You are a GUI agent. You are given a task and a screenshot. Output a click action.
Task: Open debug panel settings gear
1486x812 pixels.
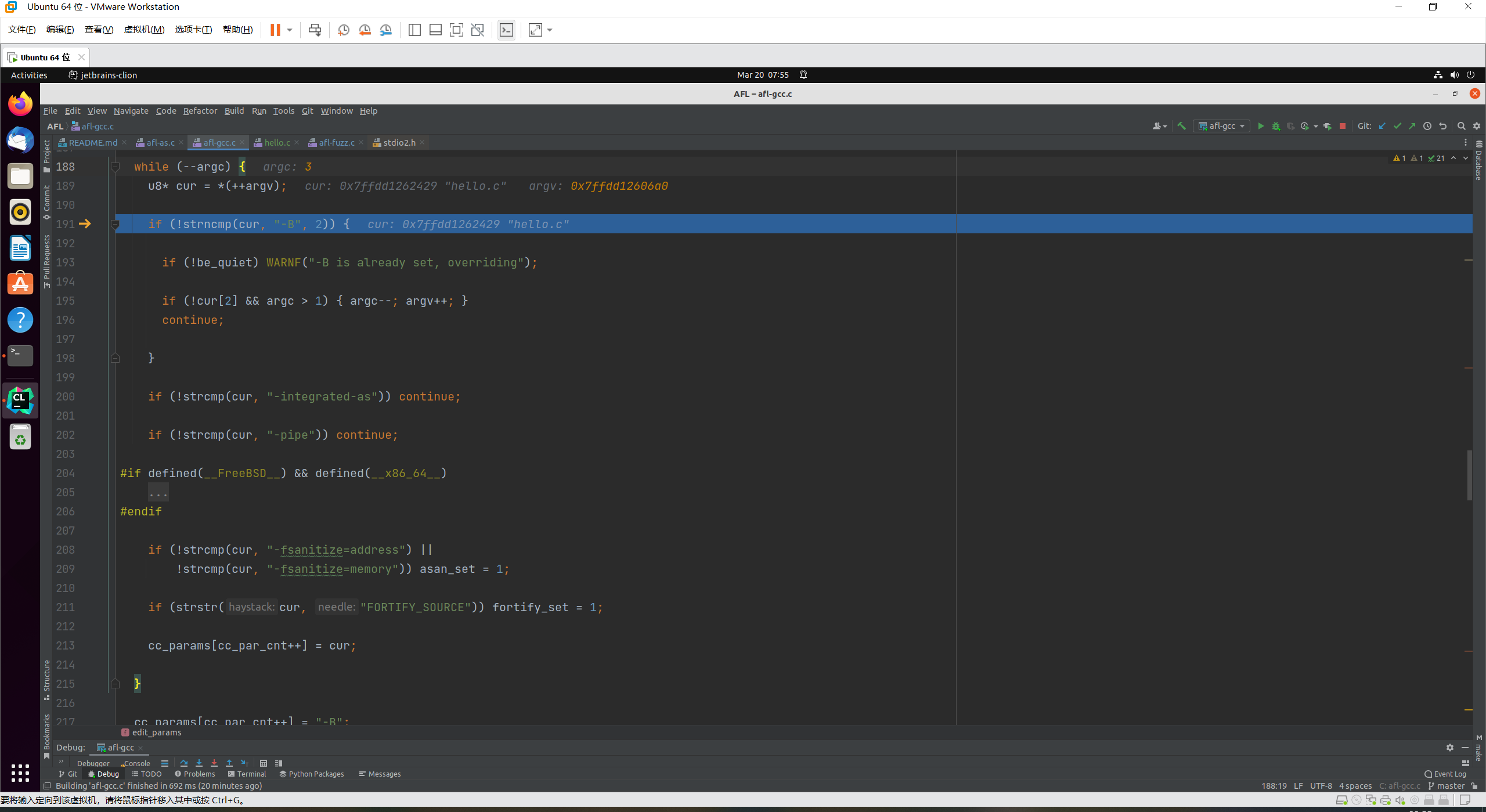[x=1450, y=748]
